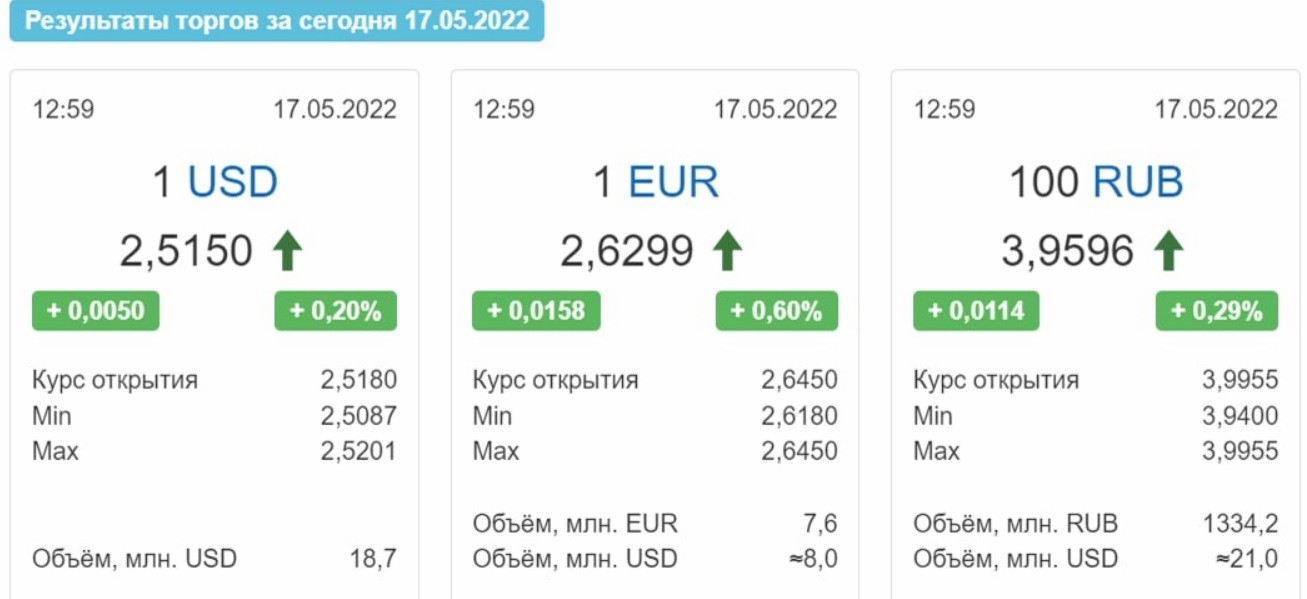Click the RUB volume value 1334,2

click(1240, 523)
